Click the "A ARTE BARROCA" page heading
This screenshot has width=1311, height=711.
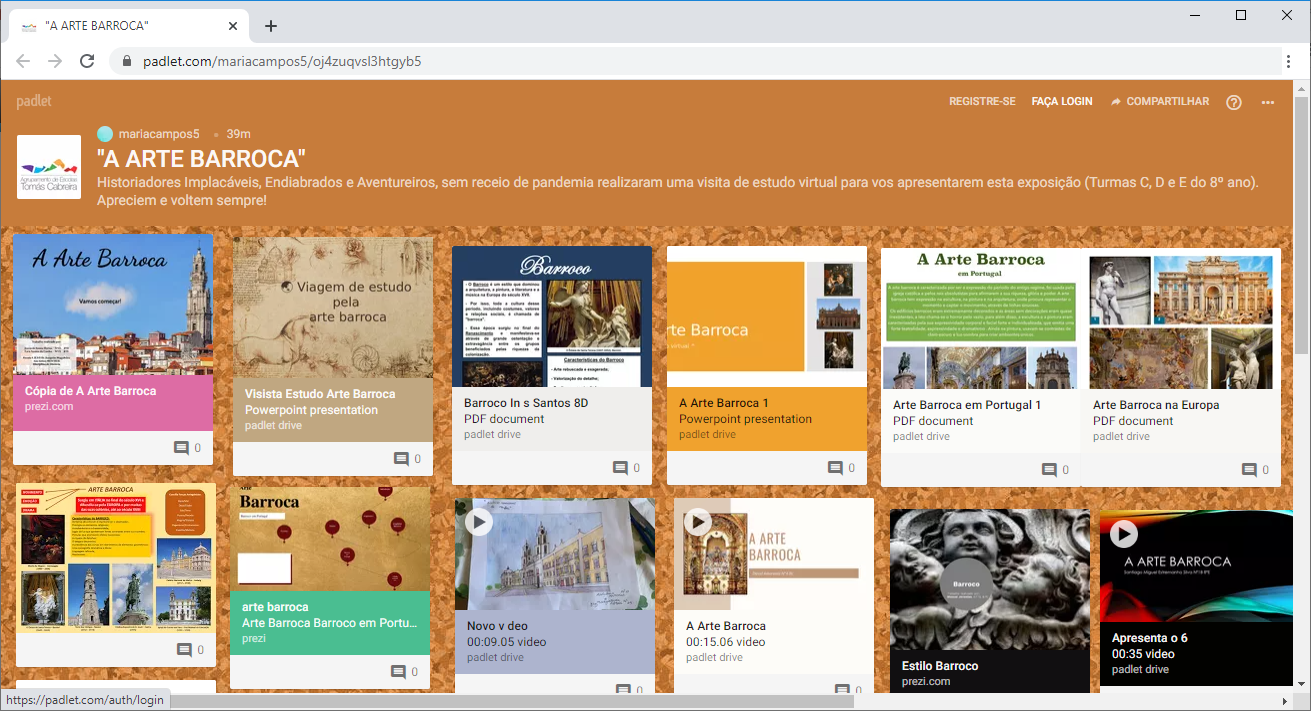pos(201,159)
